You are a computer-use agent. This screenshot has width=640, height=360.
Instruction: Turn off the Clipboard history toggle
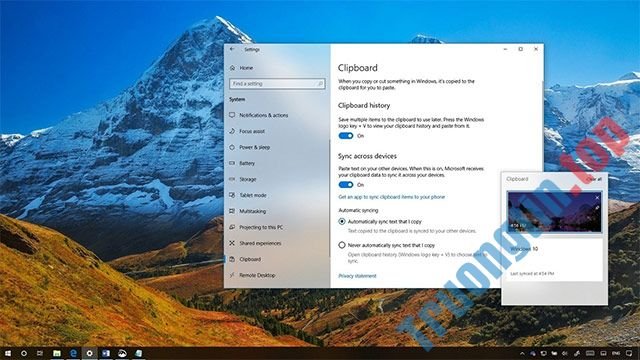click(346, 136)
